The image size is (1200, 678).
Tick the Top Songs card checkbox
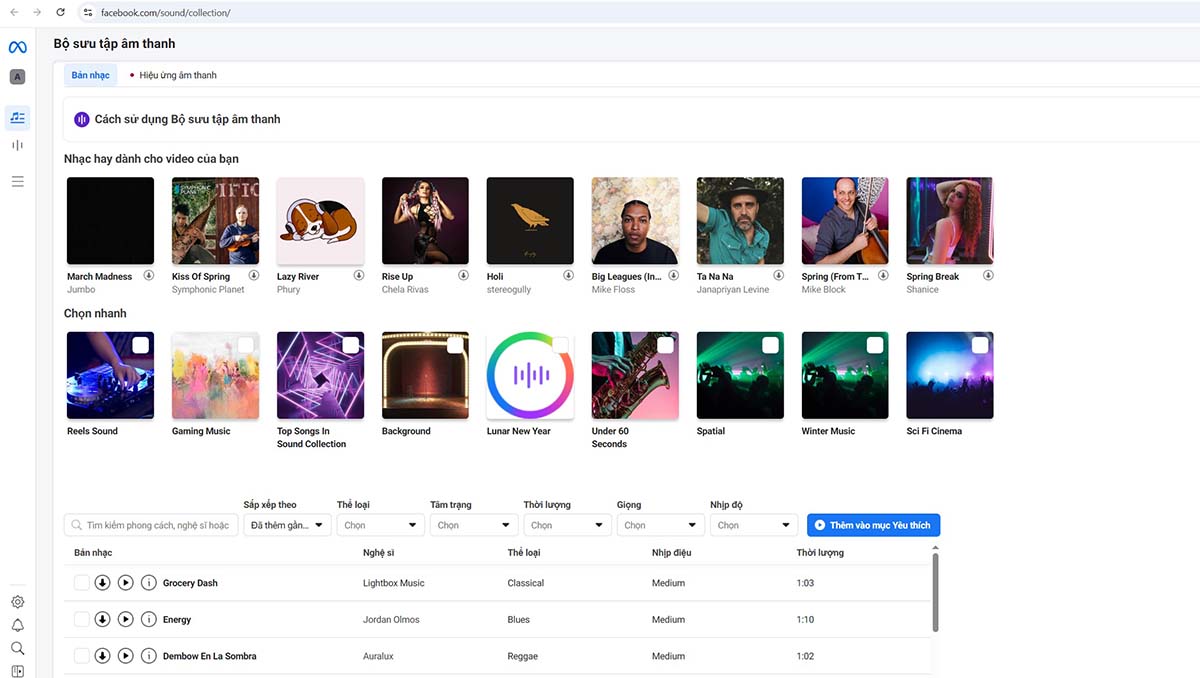pyautogui.click(x=350, y=345)
